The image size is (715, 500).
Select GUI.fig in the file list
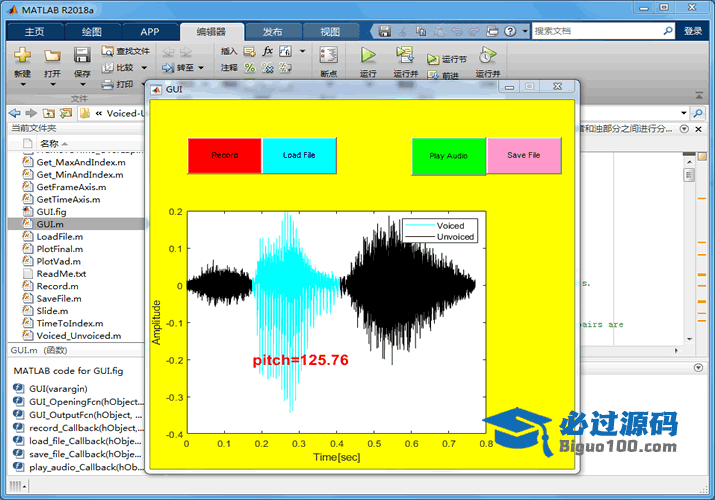(x=77, y=211)
